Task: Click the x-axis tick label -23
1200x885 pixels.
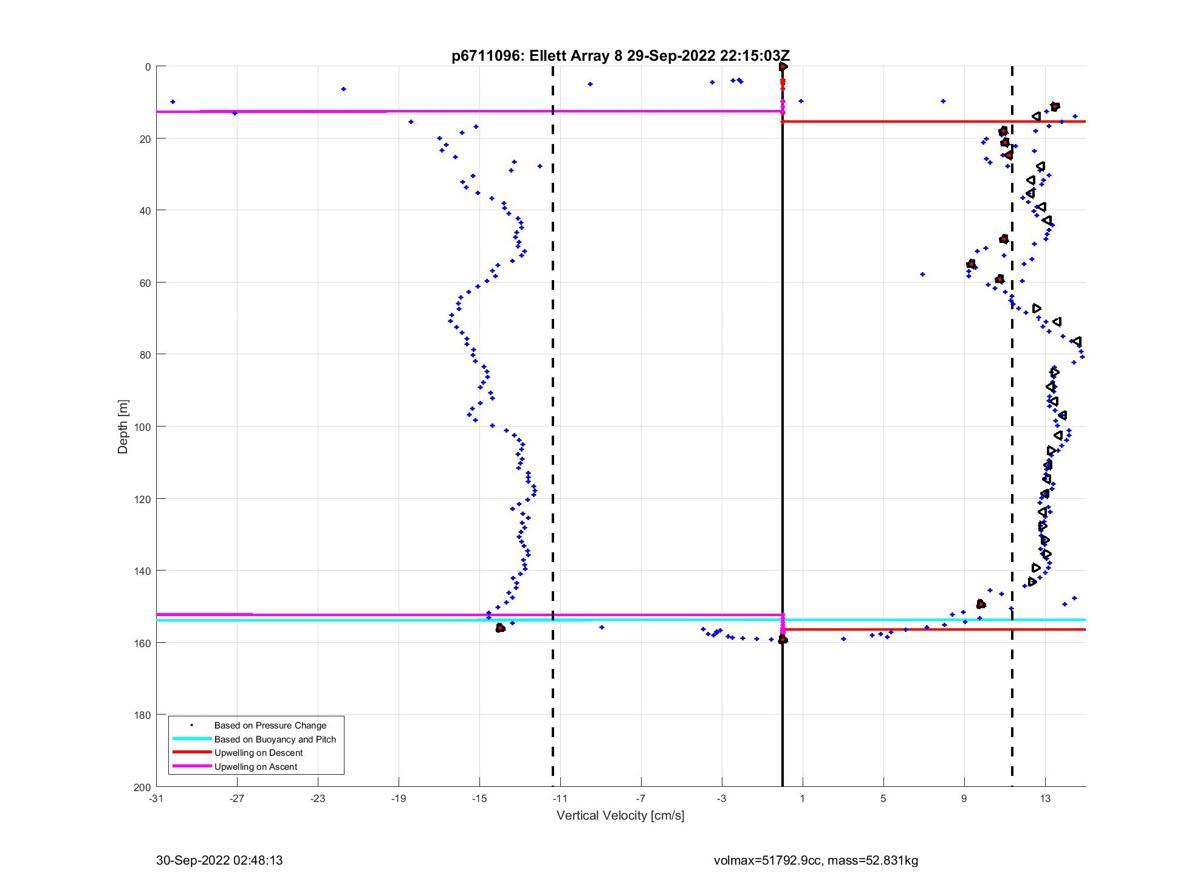Action: (x=318, y=799)
